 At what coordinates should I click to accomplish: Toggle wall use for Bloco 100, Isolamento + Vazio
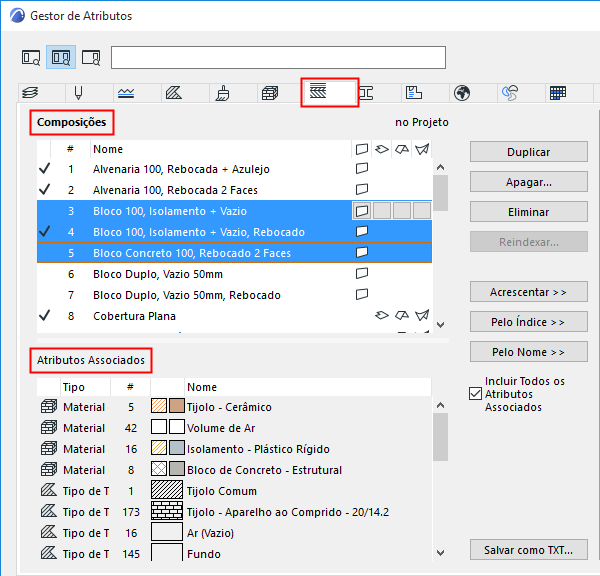tap(362, 211)
